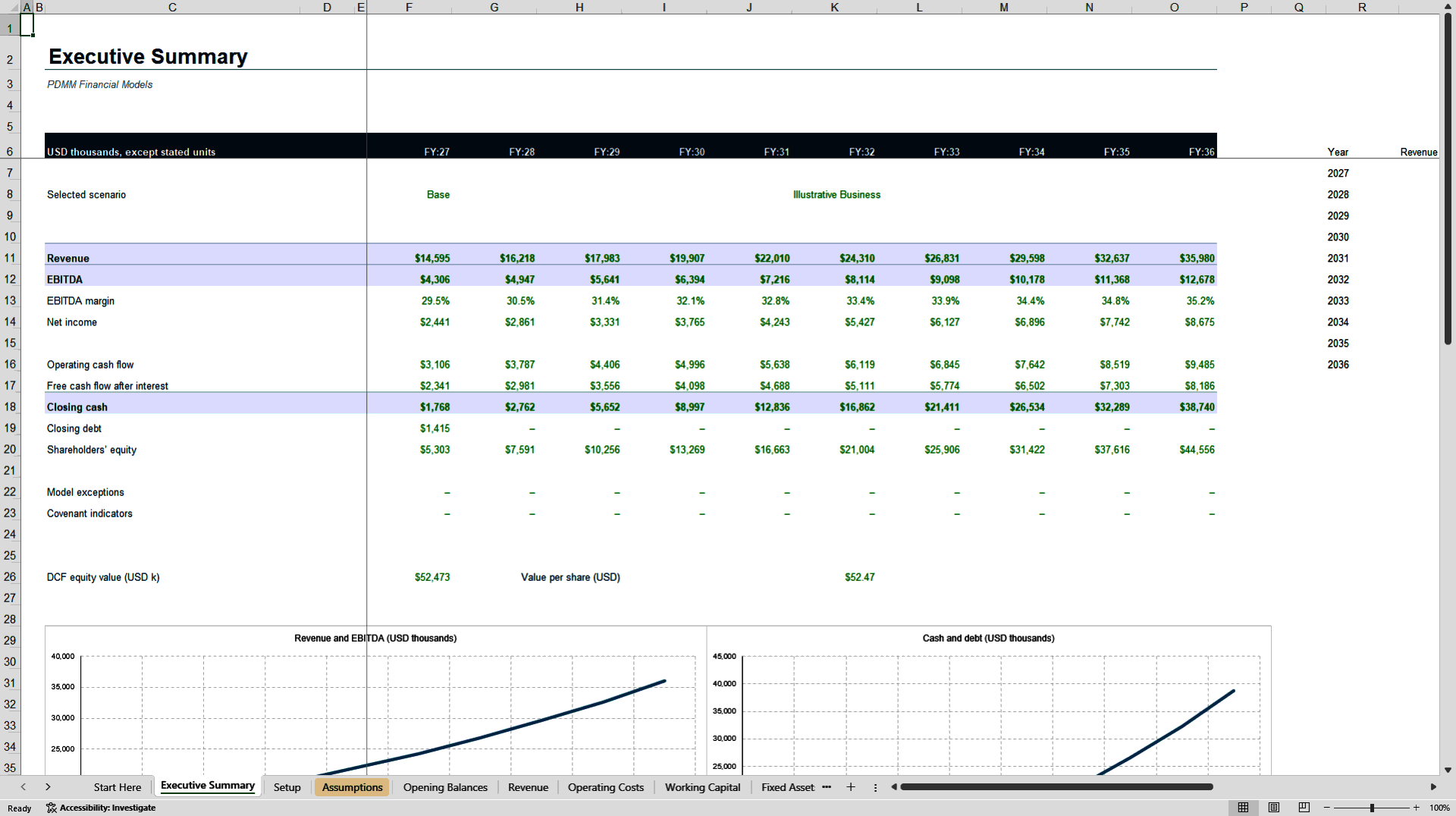This screenshot has height=816, width=1456.
Task: Open the Fixed Asset sheet tab
Action: click(x=788, y=787)
